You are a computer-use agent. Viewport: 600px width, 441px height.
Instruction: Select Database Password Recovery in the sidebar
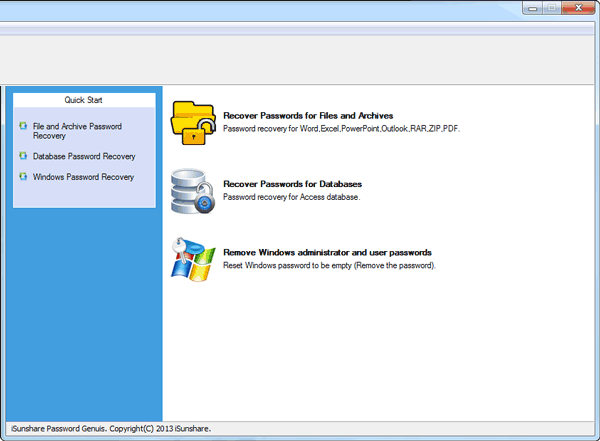pos(83,157)
